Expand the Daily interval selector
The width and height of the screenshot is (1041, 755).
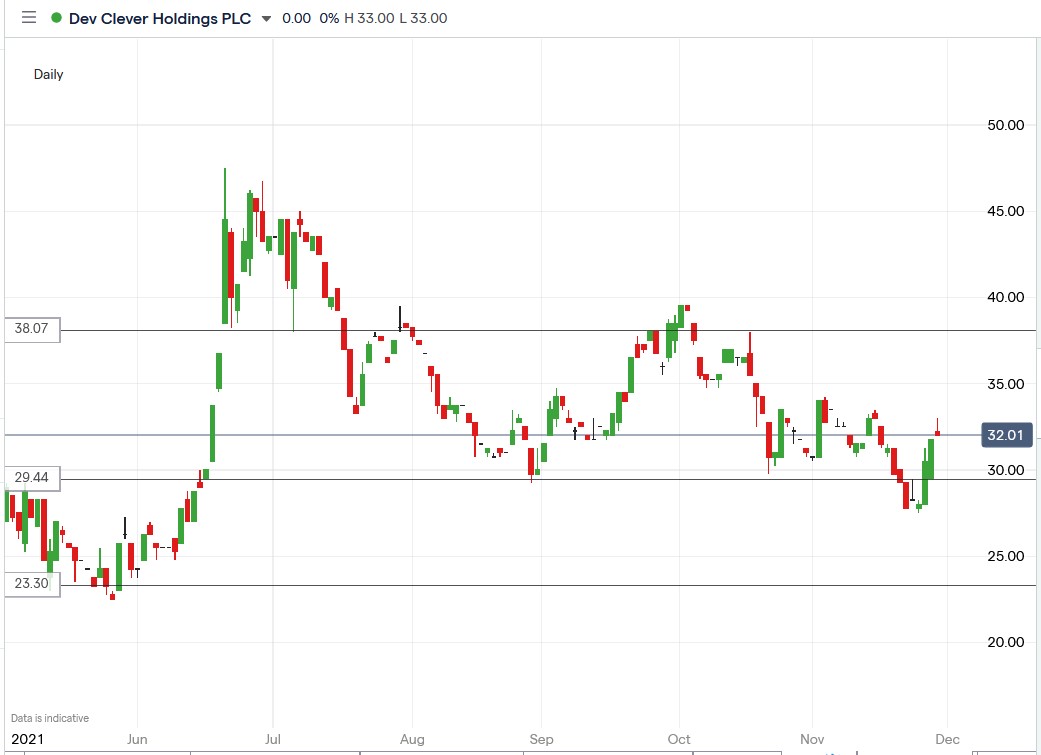coord(48,74)
